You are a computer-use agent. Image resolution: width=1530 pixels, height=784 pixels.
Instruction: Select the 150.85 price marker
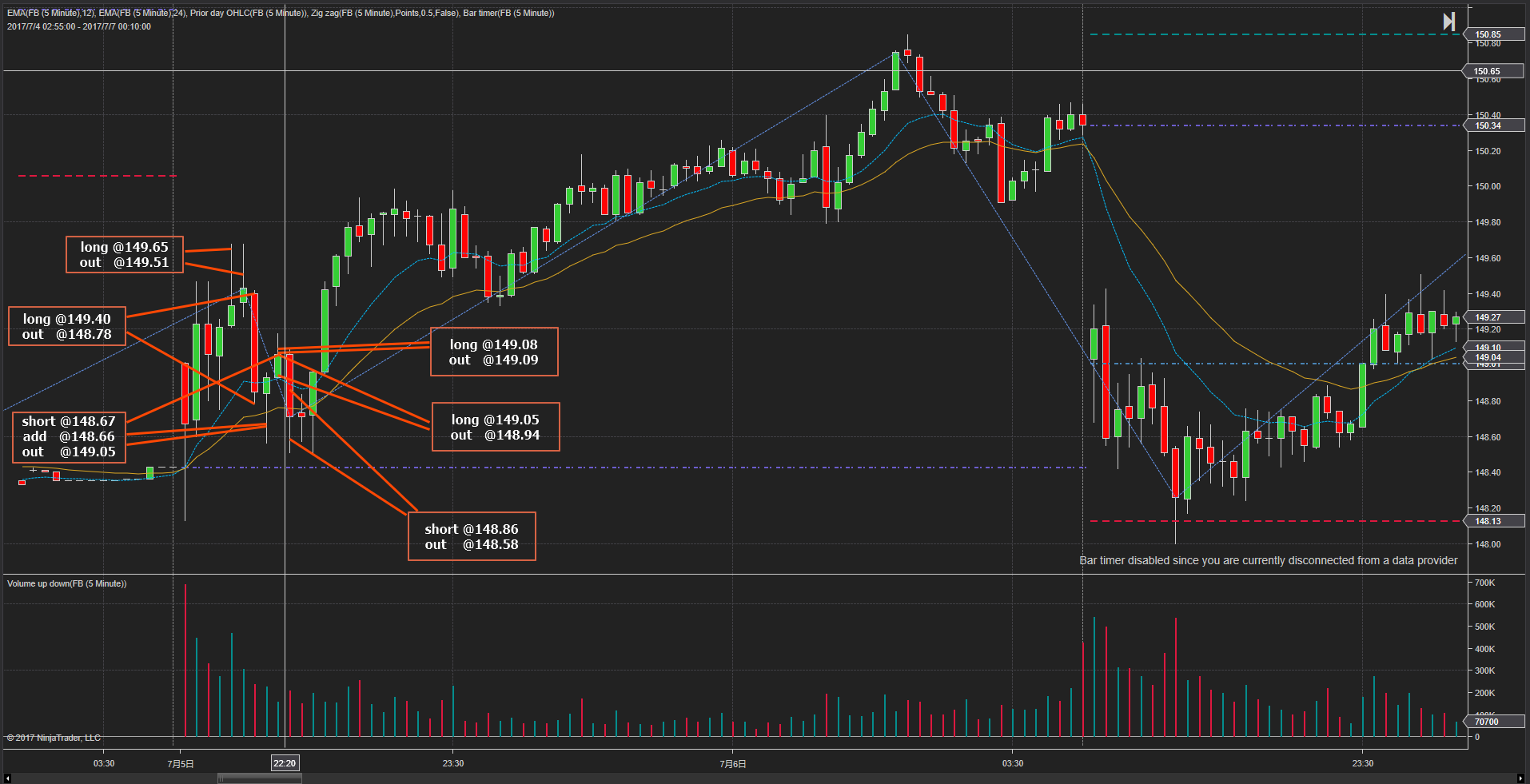[1493, 34]
